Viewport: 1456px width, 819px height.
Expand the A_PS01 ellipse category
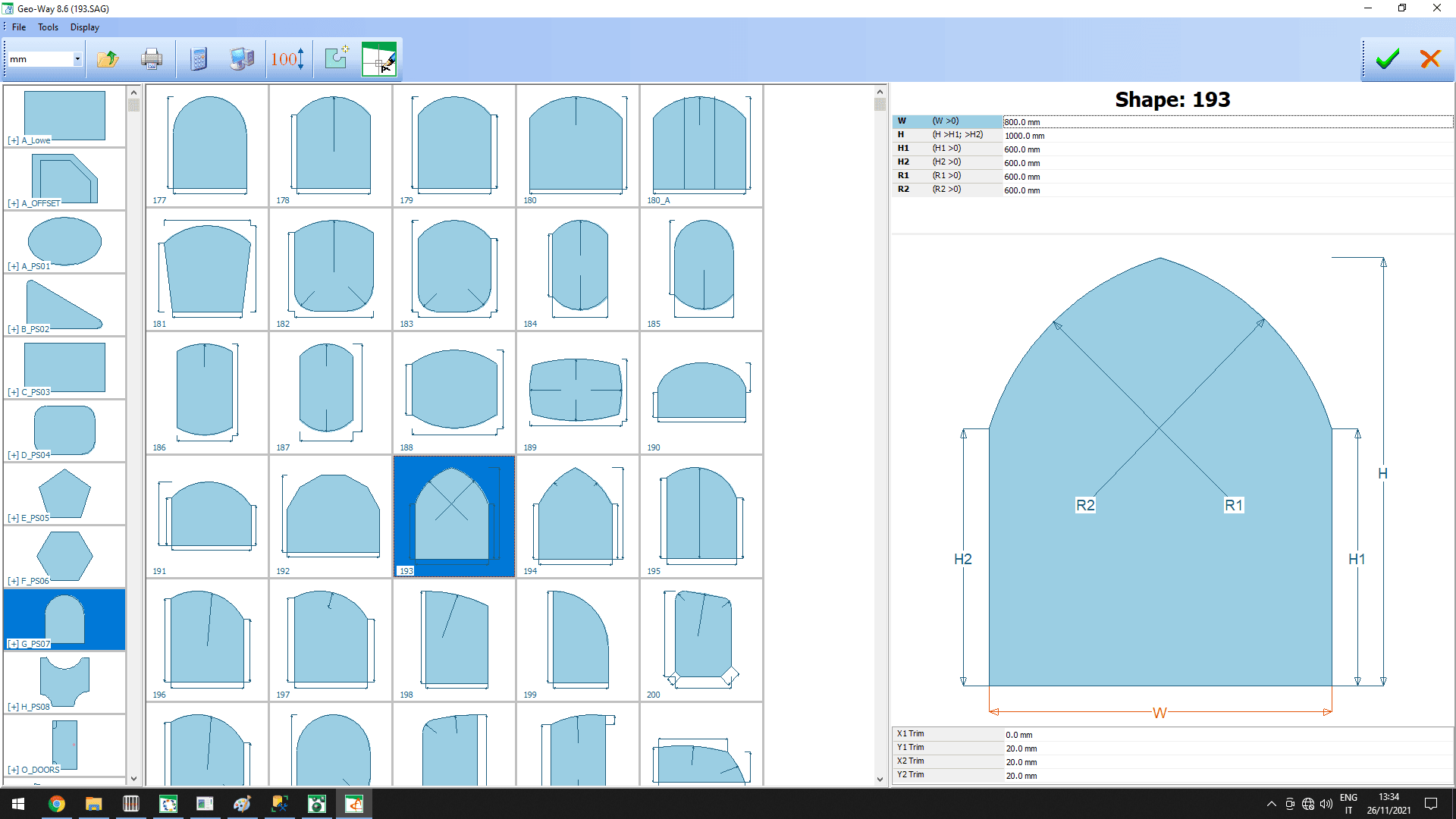pyautogui.click(x=13, y=266)
